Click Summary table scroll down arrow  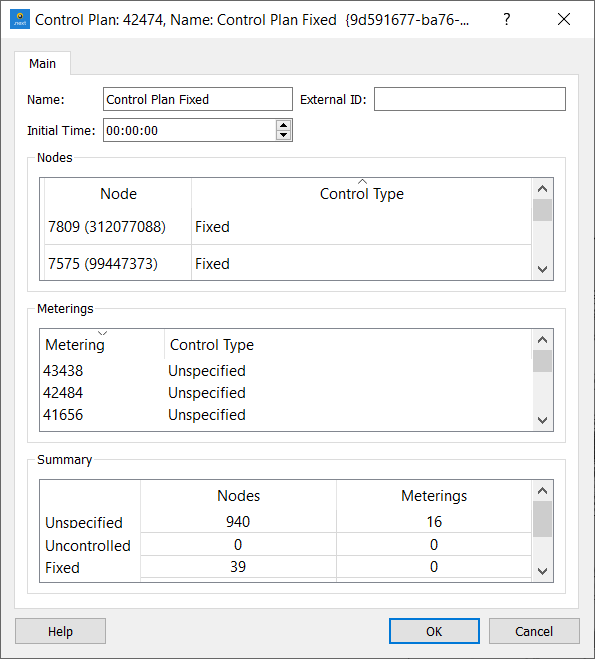click(542, 571)
